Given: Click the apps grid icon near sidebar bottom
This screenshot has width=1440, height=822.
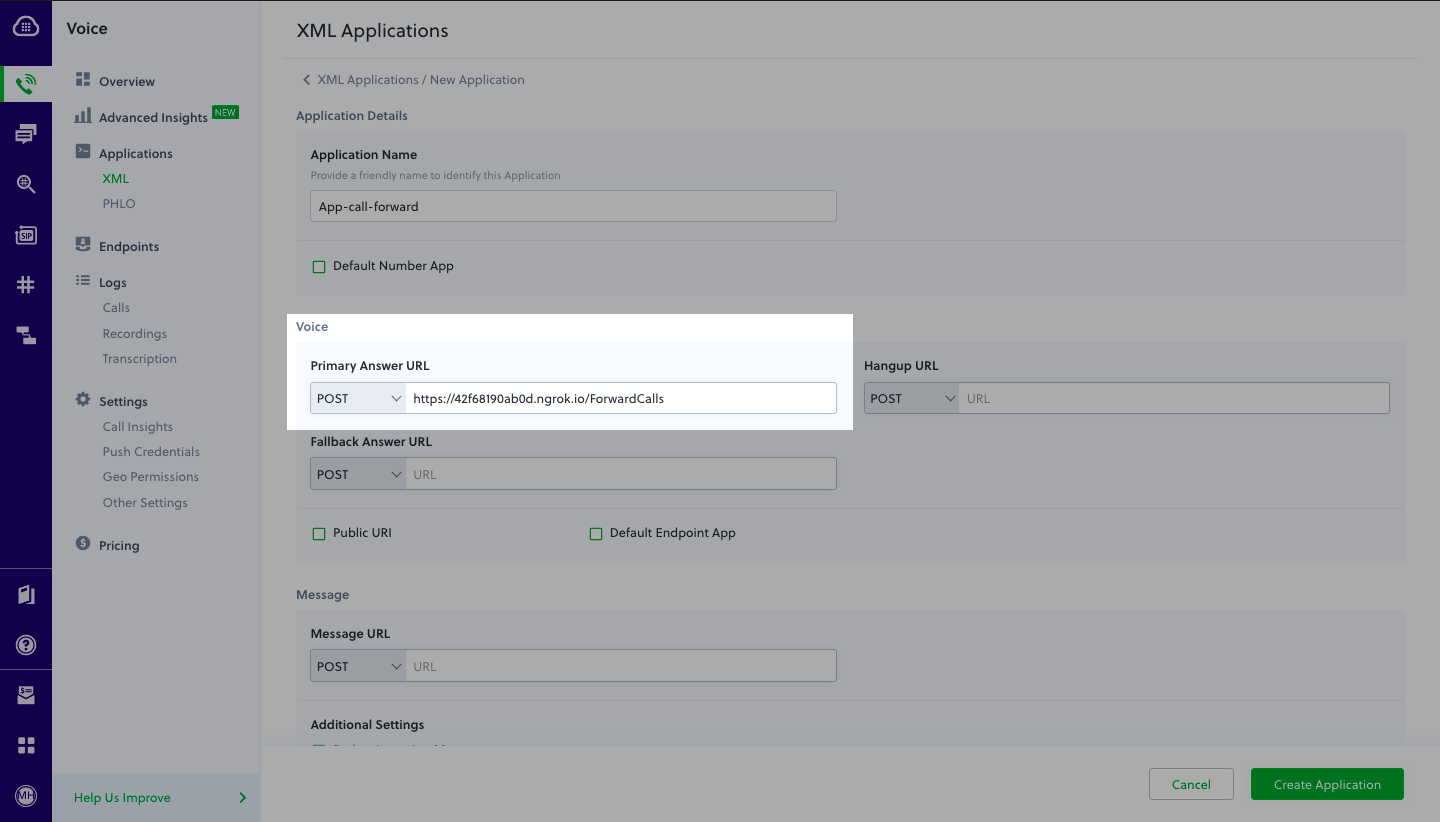Looking at the screenshot, I should click(x=26, y=745).
